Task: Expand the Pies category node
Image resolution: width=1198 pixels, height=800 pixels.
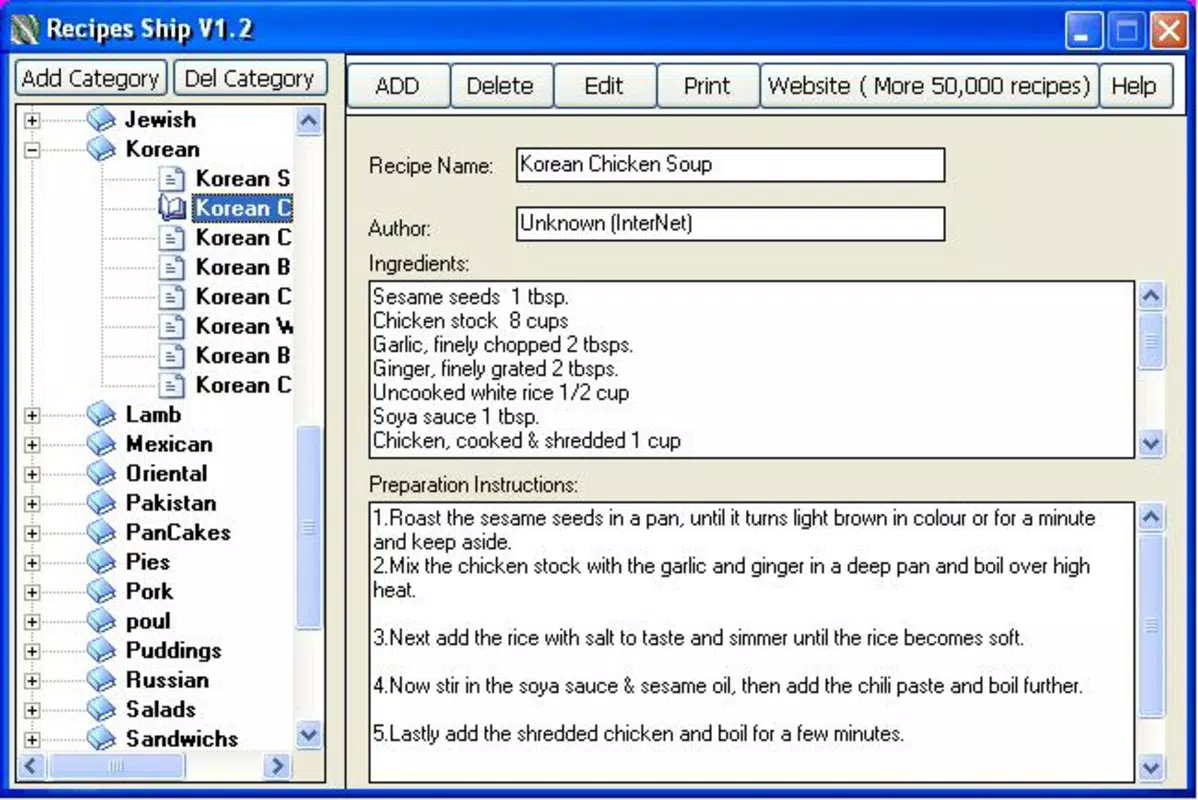Action: [32, 563]
